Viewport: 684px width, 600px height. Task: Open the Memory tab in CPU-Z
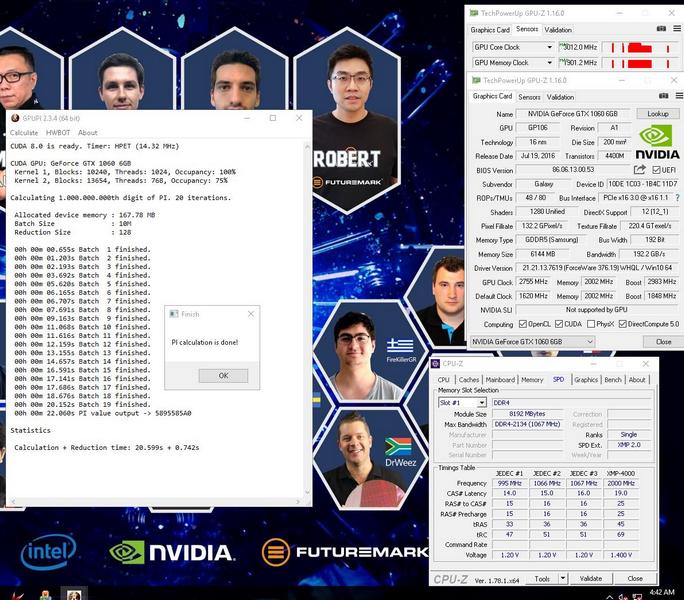532,380
